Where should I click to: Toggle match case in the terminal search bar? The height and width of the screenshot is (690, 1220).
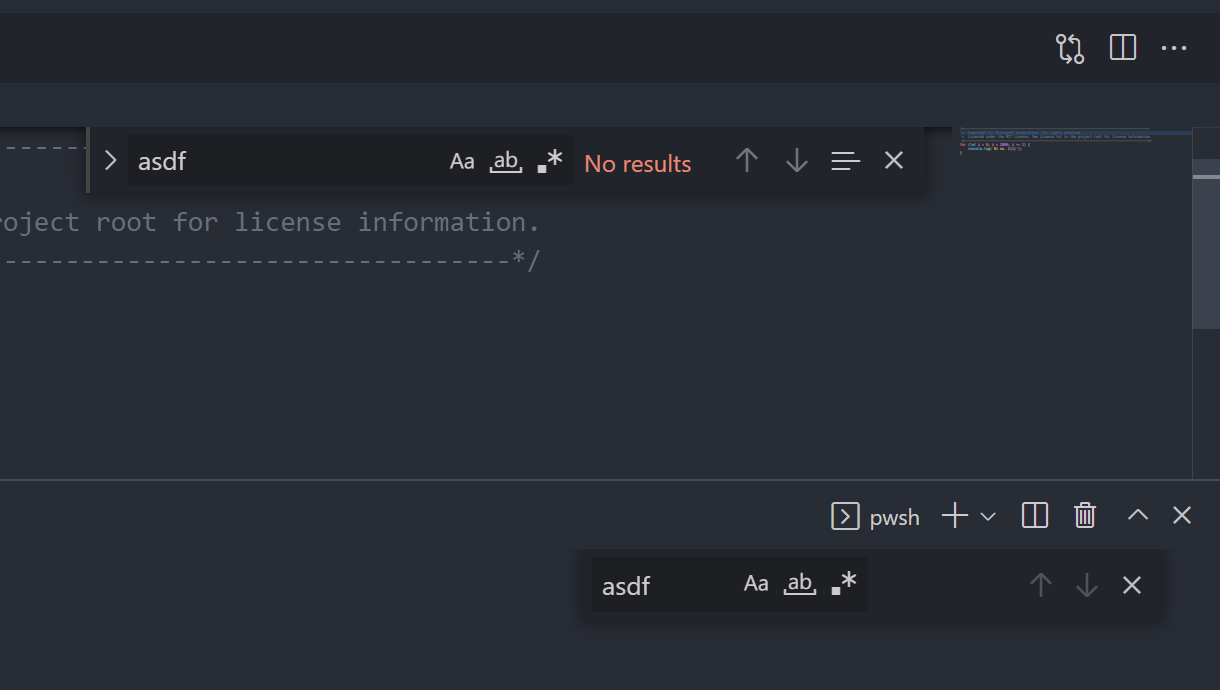pyautogui.click(x=756, y=583)
